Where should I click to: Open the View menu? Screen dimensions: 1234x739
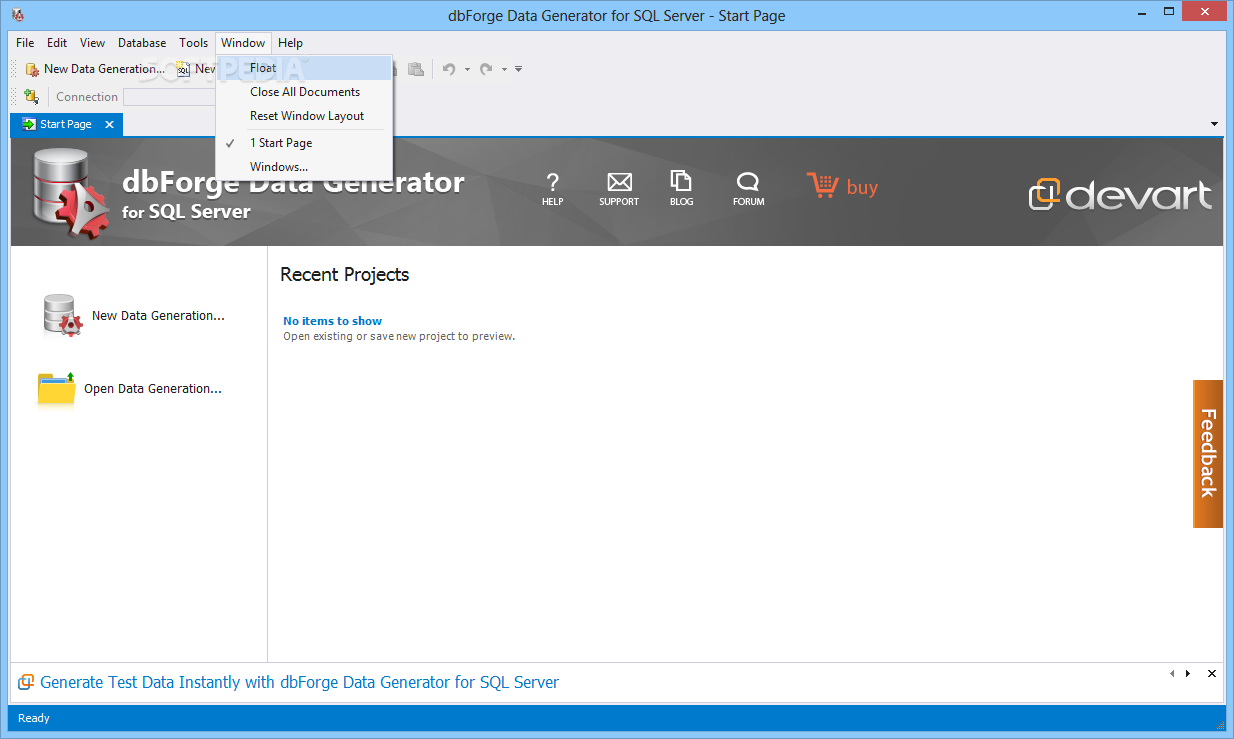tap(92, 43)
